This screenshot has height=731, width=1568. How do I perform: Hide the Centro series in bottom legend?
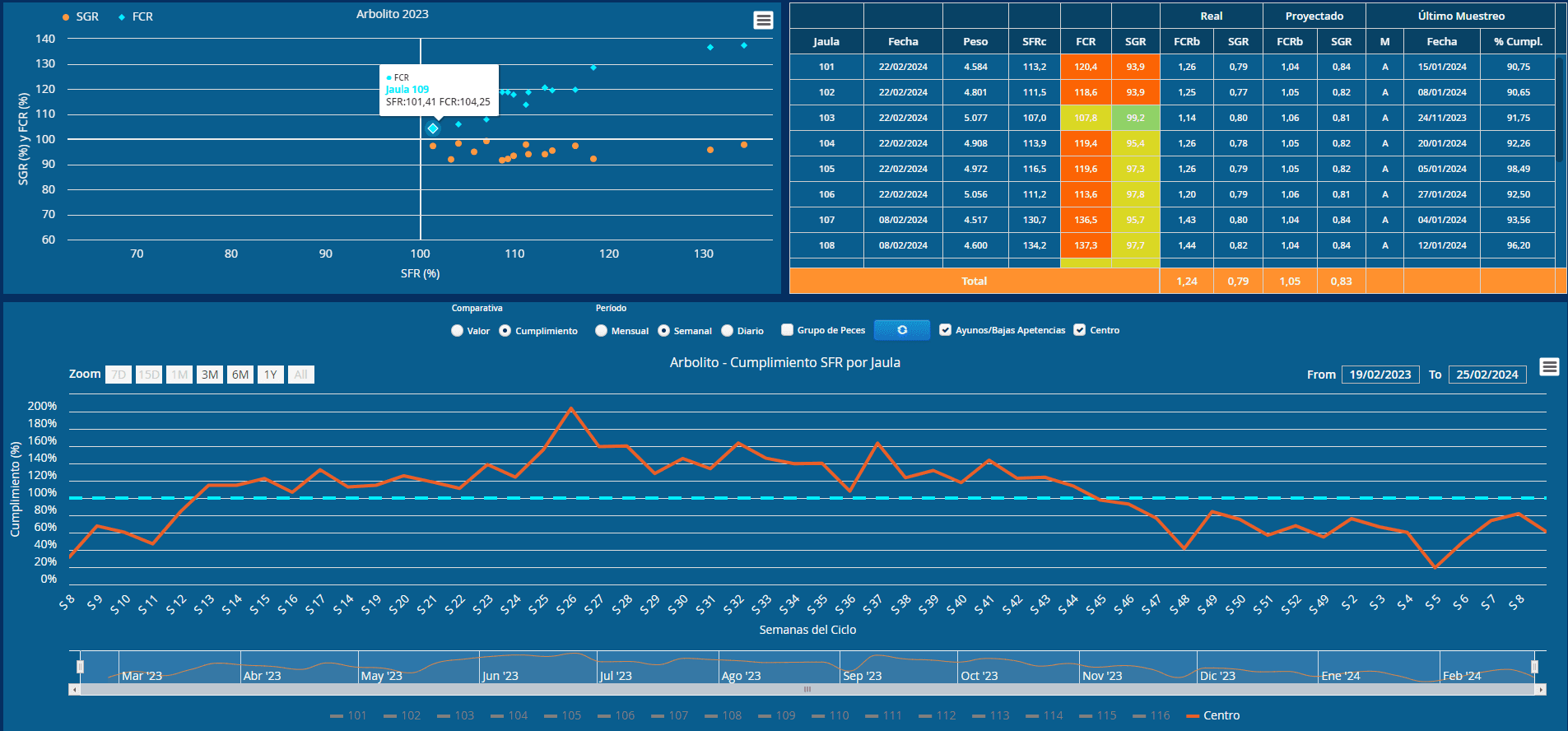pos(1212,715)
